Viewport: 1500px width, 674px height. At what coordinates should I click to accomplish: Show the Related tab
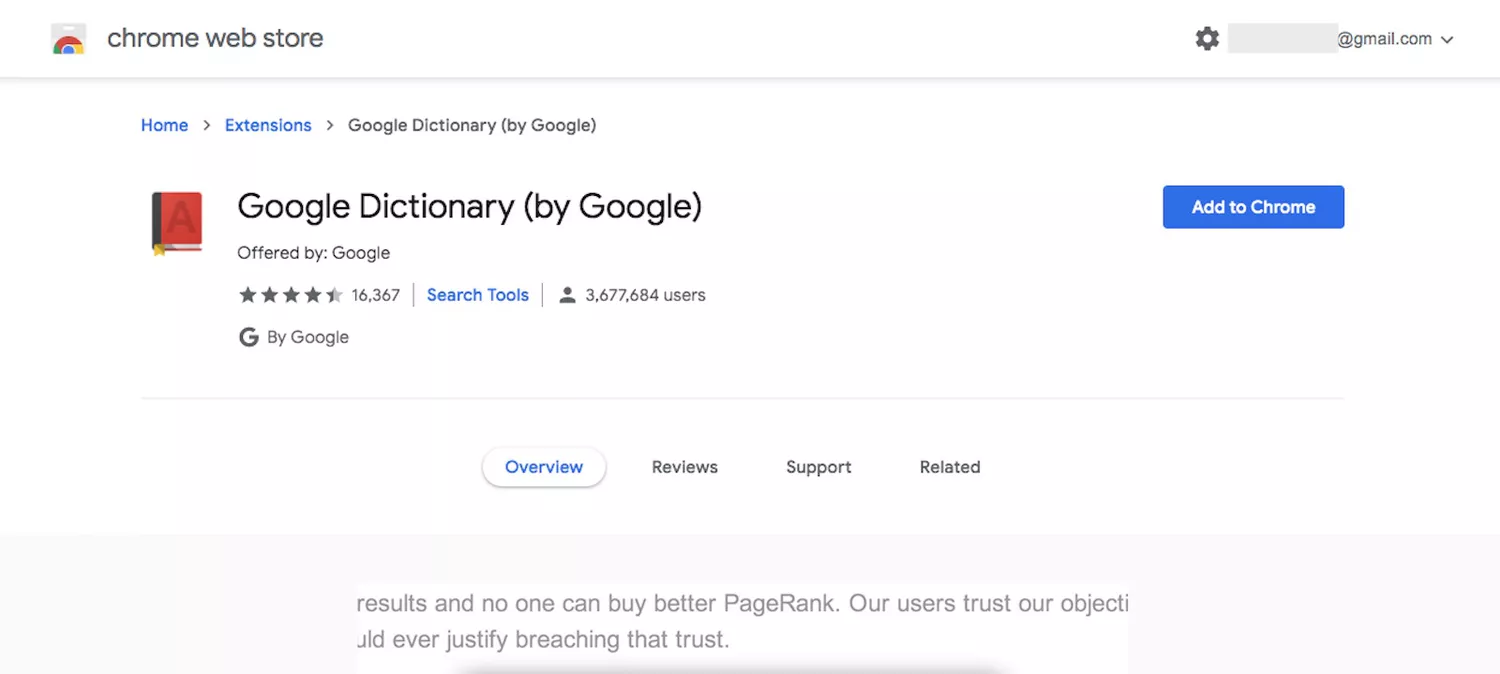pos(950,467)
